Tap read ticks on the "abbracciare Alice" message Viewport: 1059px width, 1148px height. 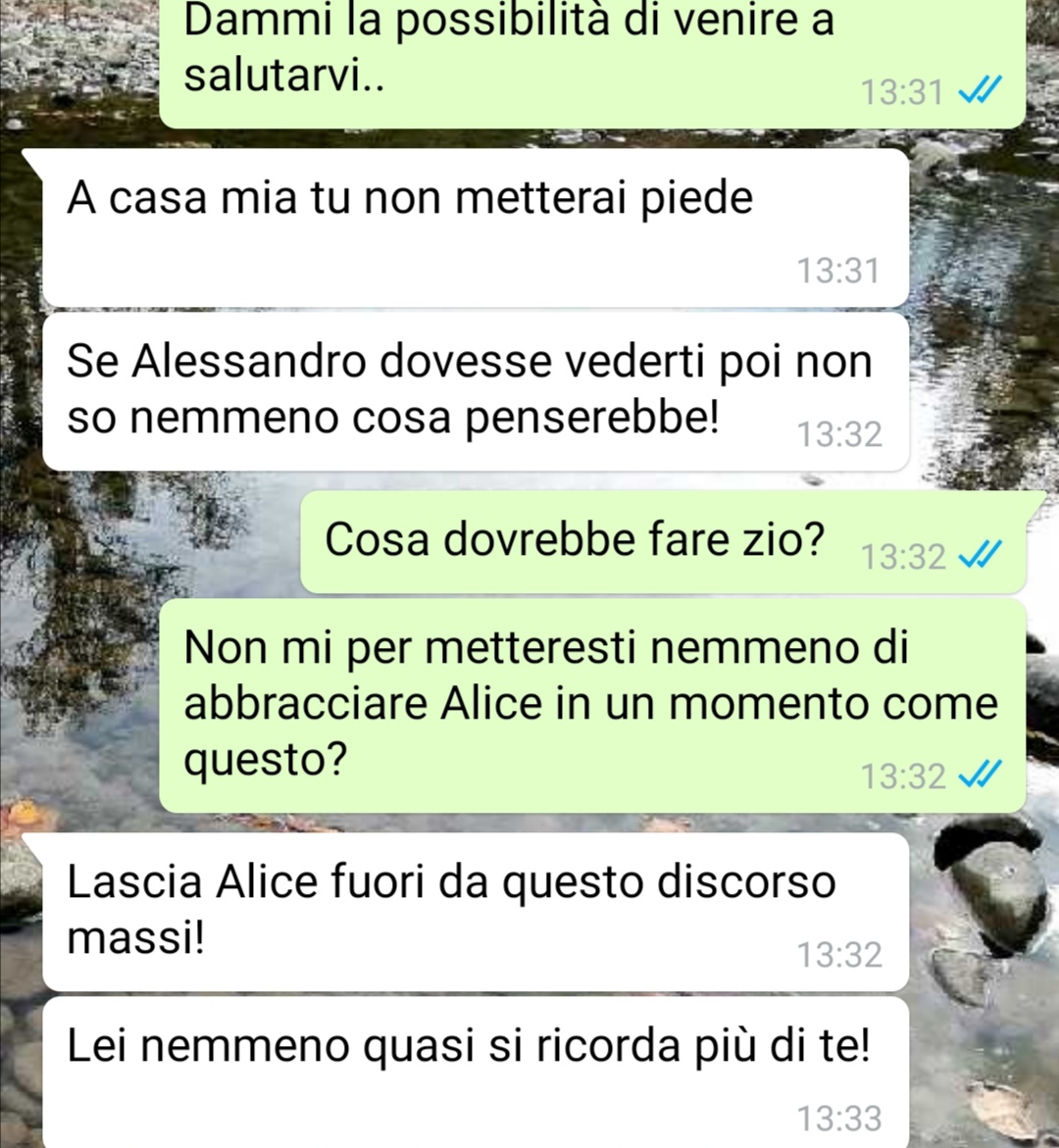pyautogui.click(x=980, y=774)
